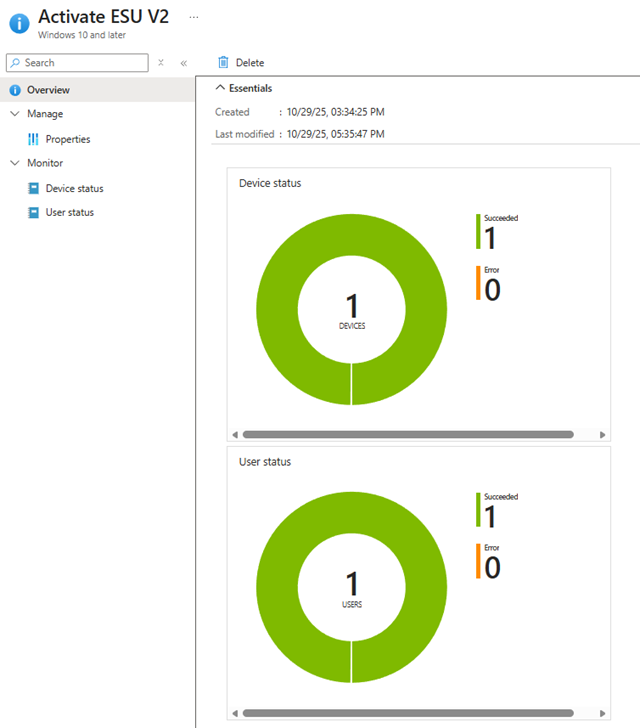The height and width of the screenshot is (728, 640).
Task: Click the Device status card title
Action: click(x=270, y=183)
